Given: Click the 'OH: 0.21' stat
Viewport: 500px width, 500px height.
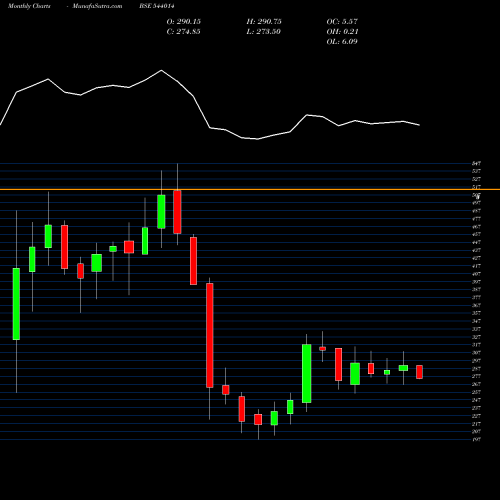Looking at the screenshot, I should coord(342,32).
